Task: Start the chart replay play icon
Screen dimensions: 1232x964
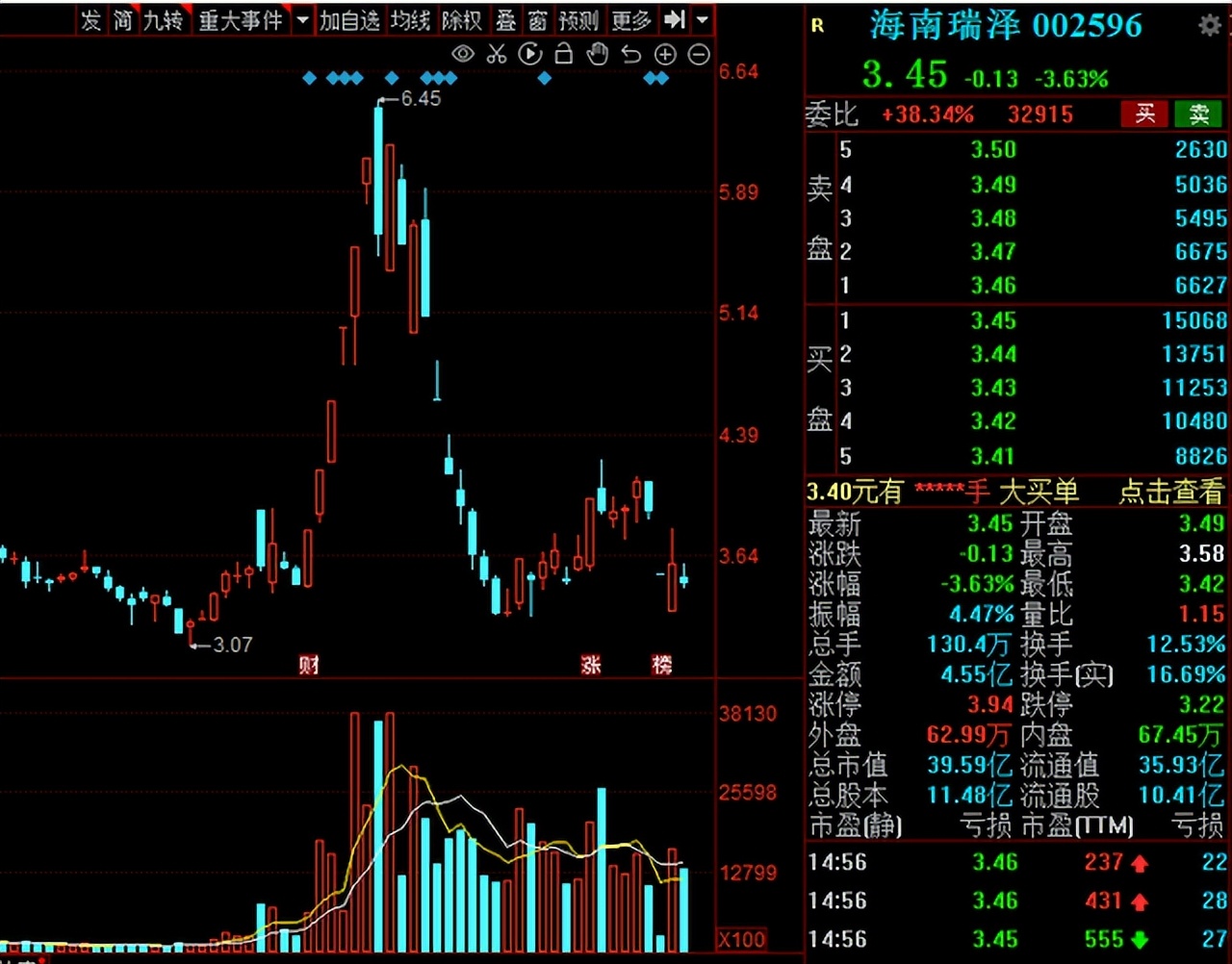Action: 530,54
